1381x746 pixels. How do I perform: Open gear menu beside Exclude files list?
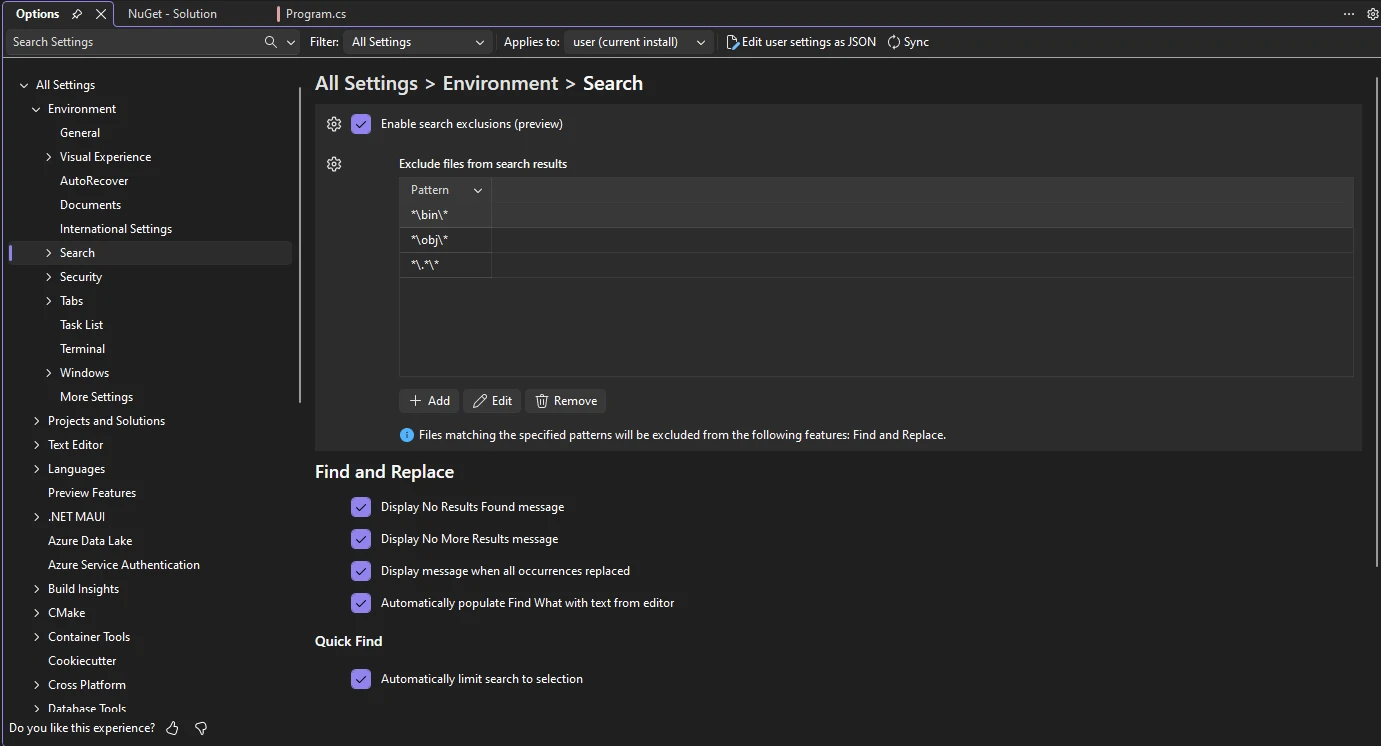[334, 164]
